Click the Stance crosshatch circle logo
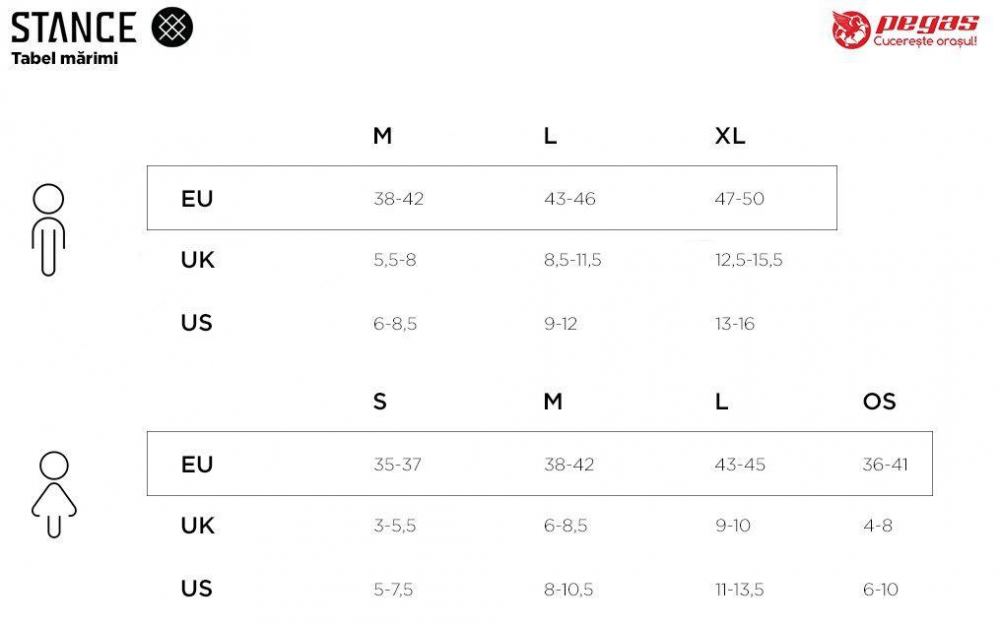Viewport: 1000px width, 624px height. pos(171,27)
